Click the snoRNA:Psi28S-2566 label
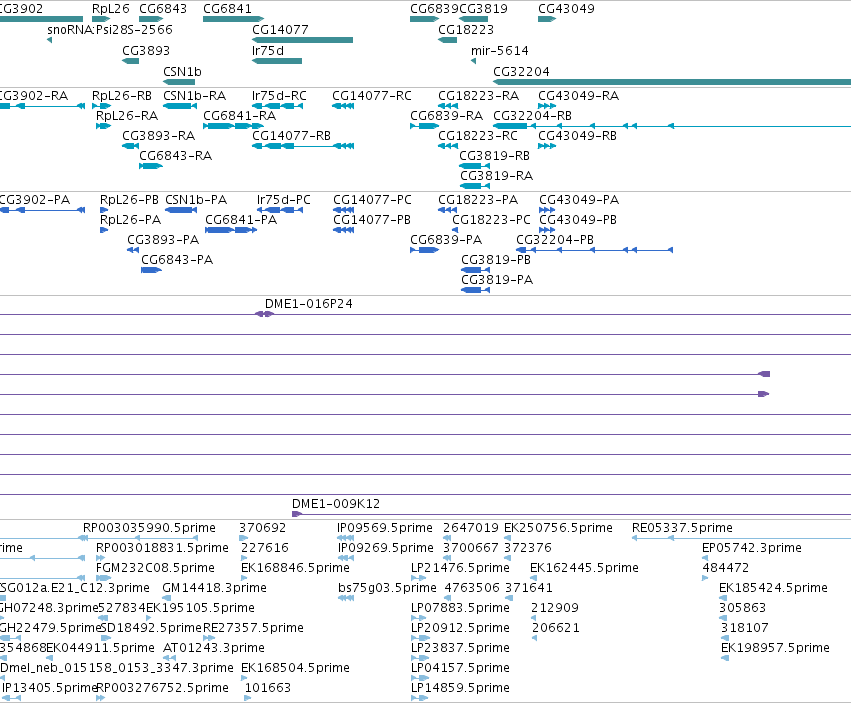Screen dimensions: 851x703 coord(110,30)
